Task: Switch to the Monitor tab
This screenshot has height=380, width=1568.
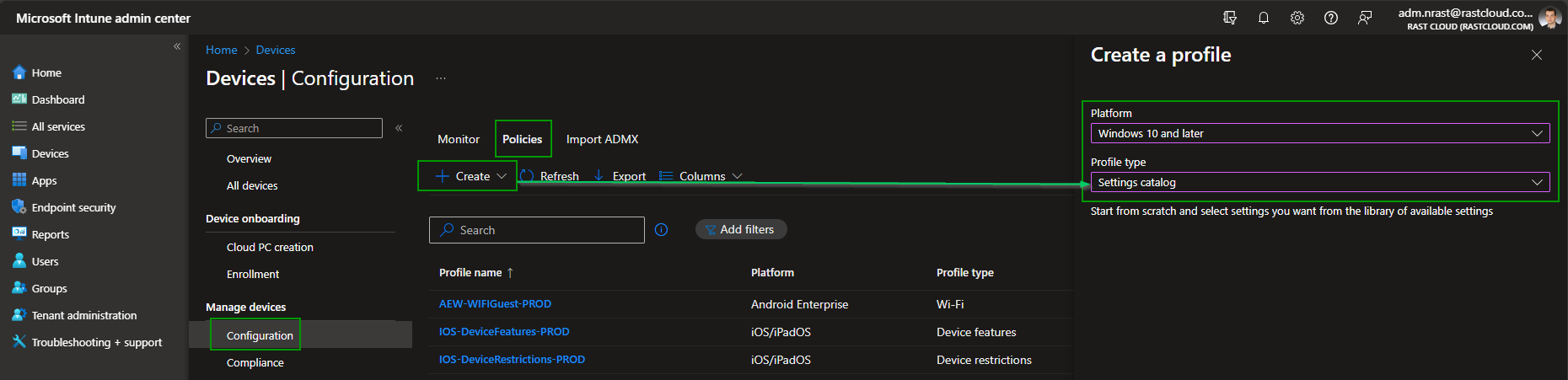Action: [x=459, y=139]
